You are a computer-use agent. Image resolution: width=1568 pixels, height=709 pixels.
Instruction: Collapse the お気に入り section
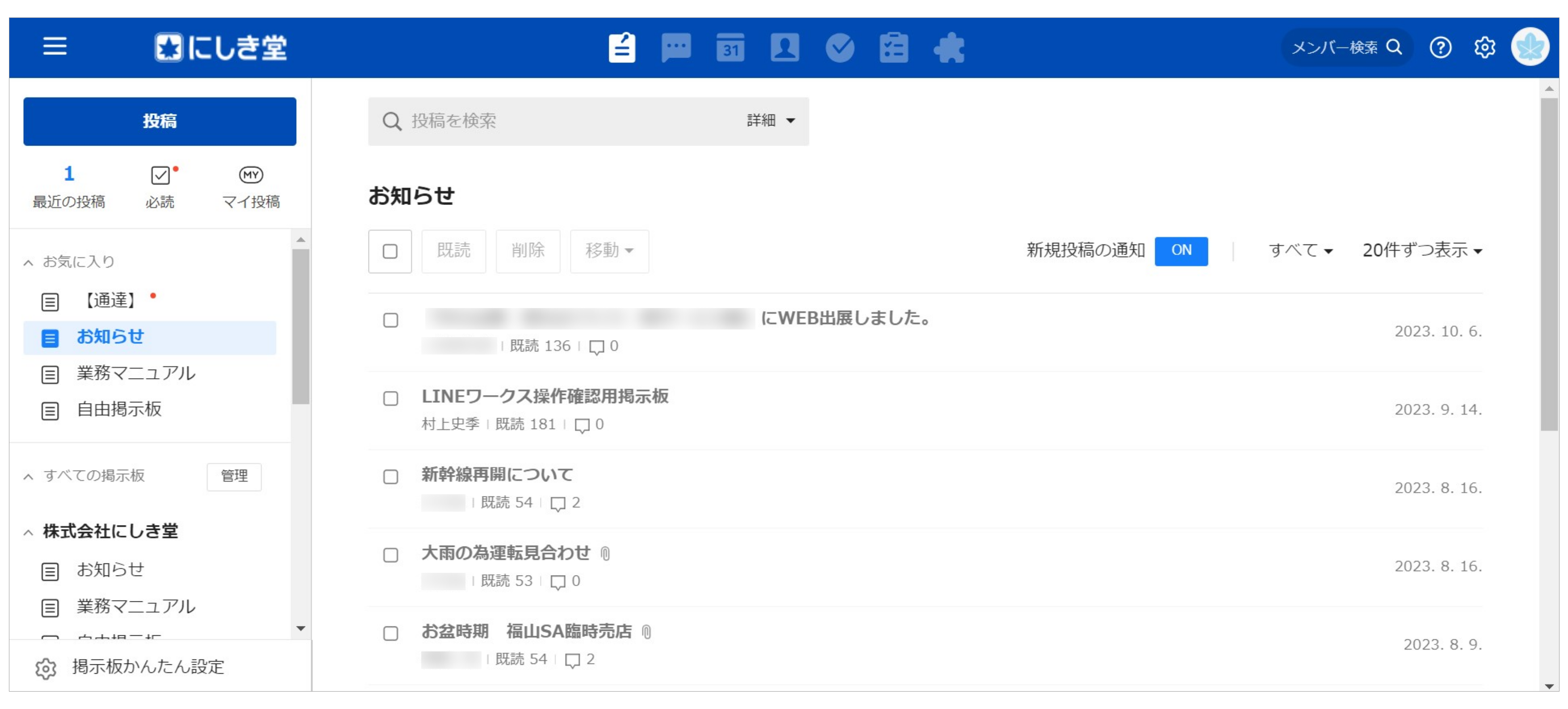click(x=28, y=262)
